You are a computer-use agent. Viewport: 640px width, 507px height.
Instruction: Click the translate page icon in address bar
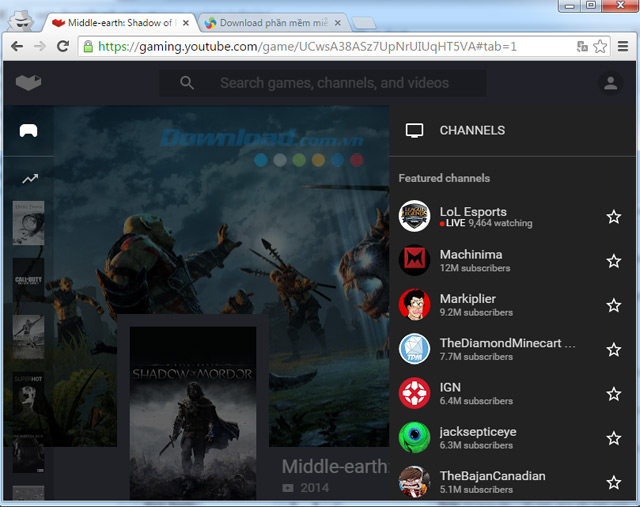pos(582,47)
